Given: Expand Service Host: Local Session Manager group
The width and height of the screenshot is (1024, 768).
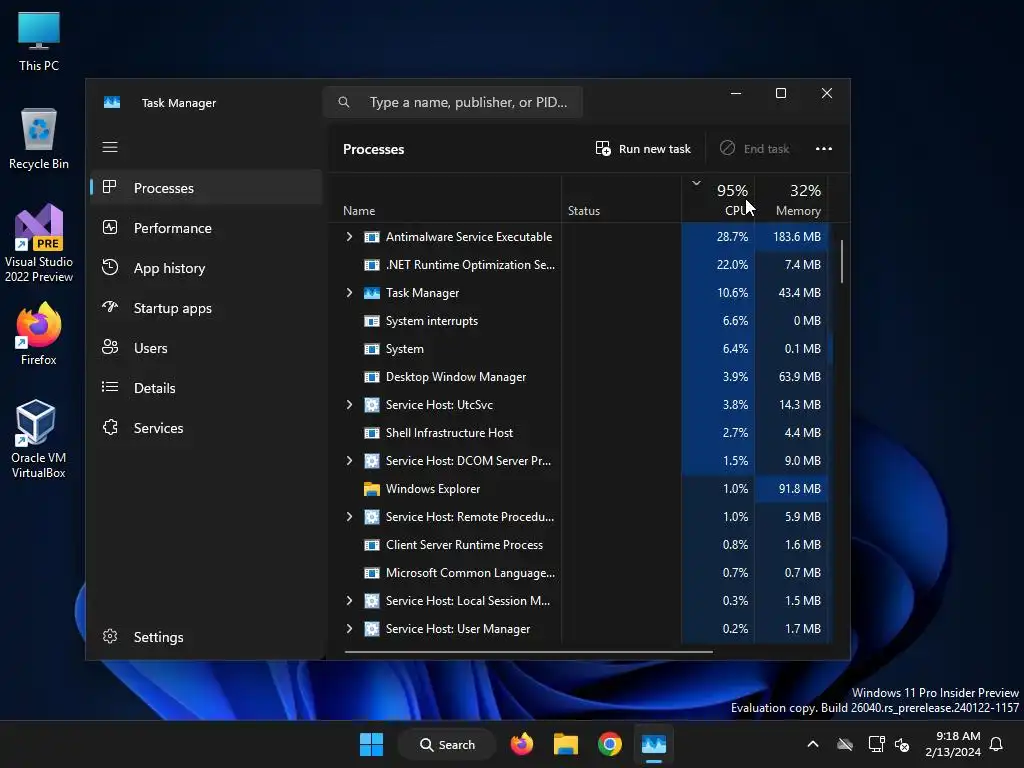Looking at the screenshot, I should click(349, 601).
